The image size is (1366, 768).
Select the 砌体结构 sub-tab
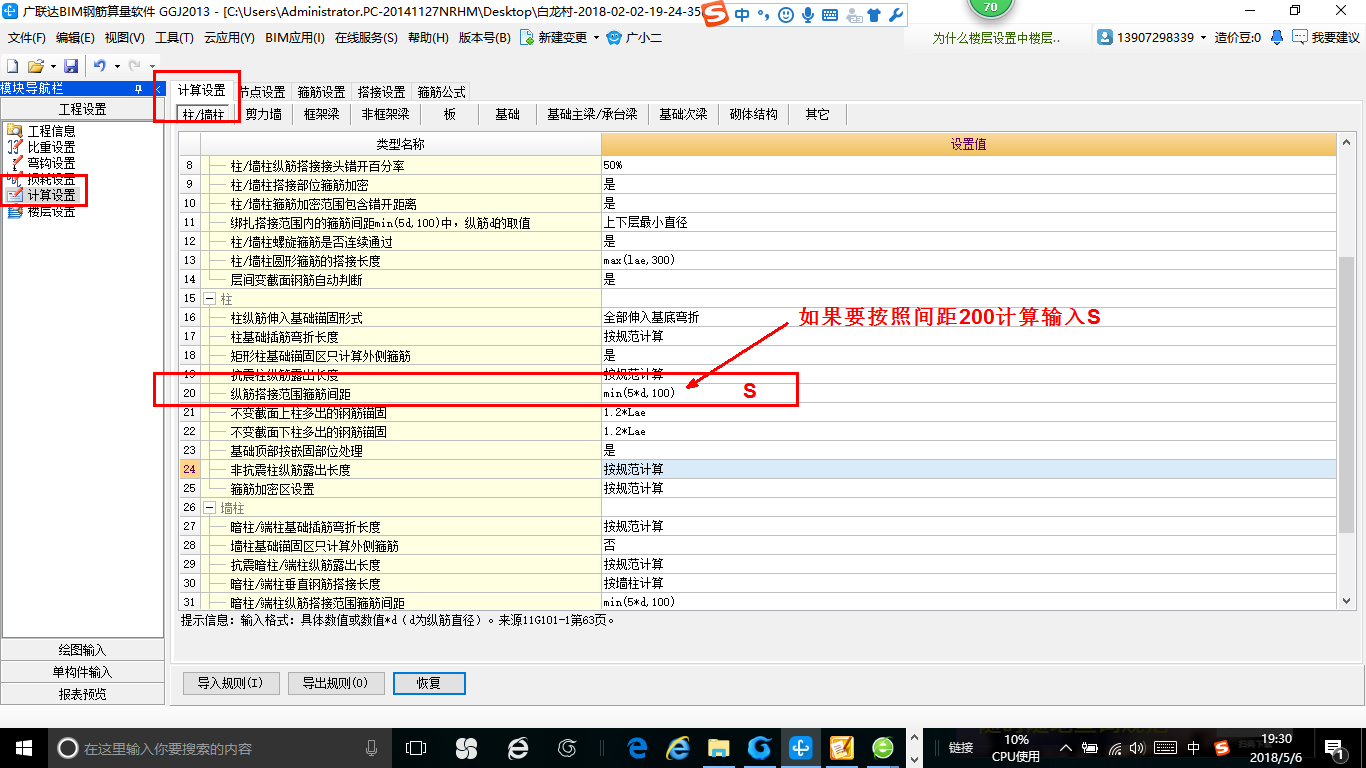point(754,114)
